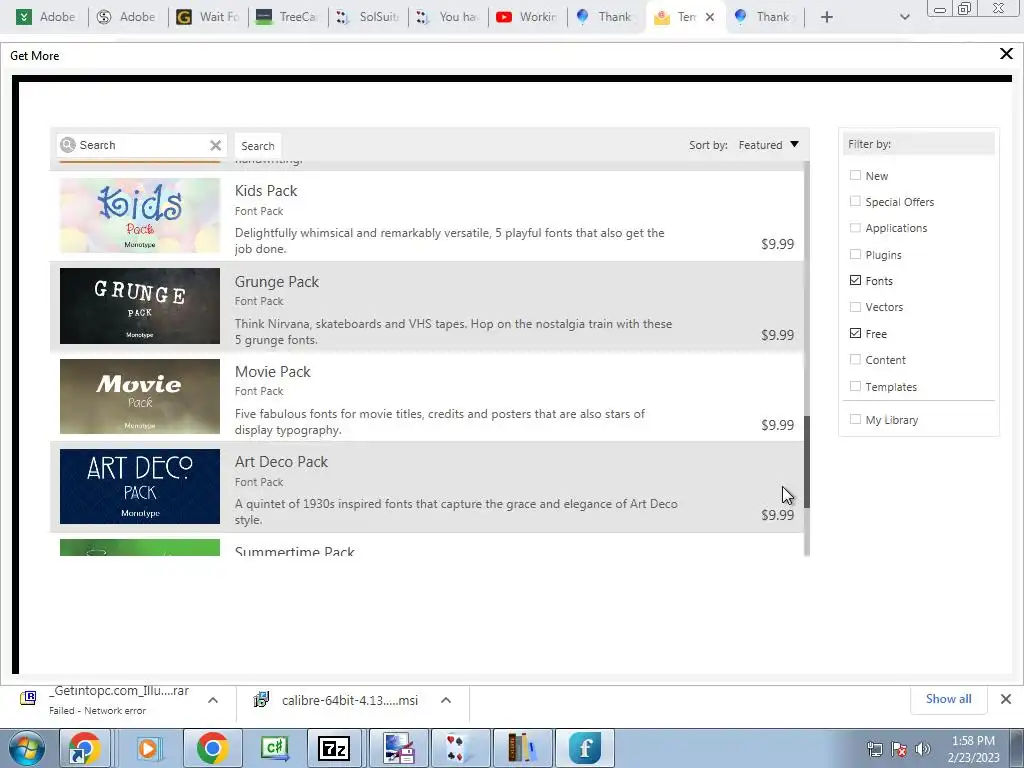This screenshot has height=768, width=1024.
Task: Click the flag action center tray icon
Action: coord(899,749)
